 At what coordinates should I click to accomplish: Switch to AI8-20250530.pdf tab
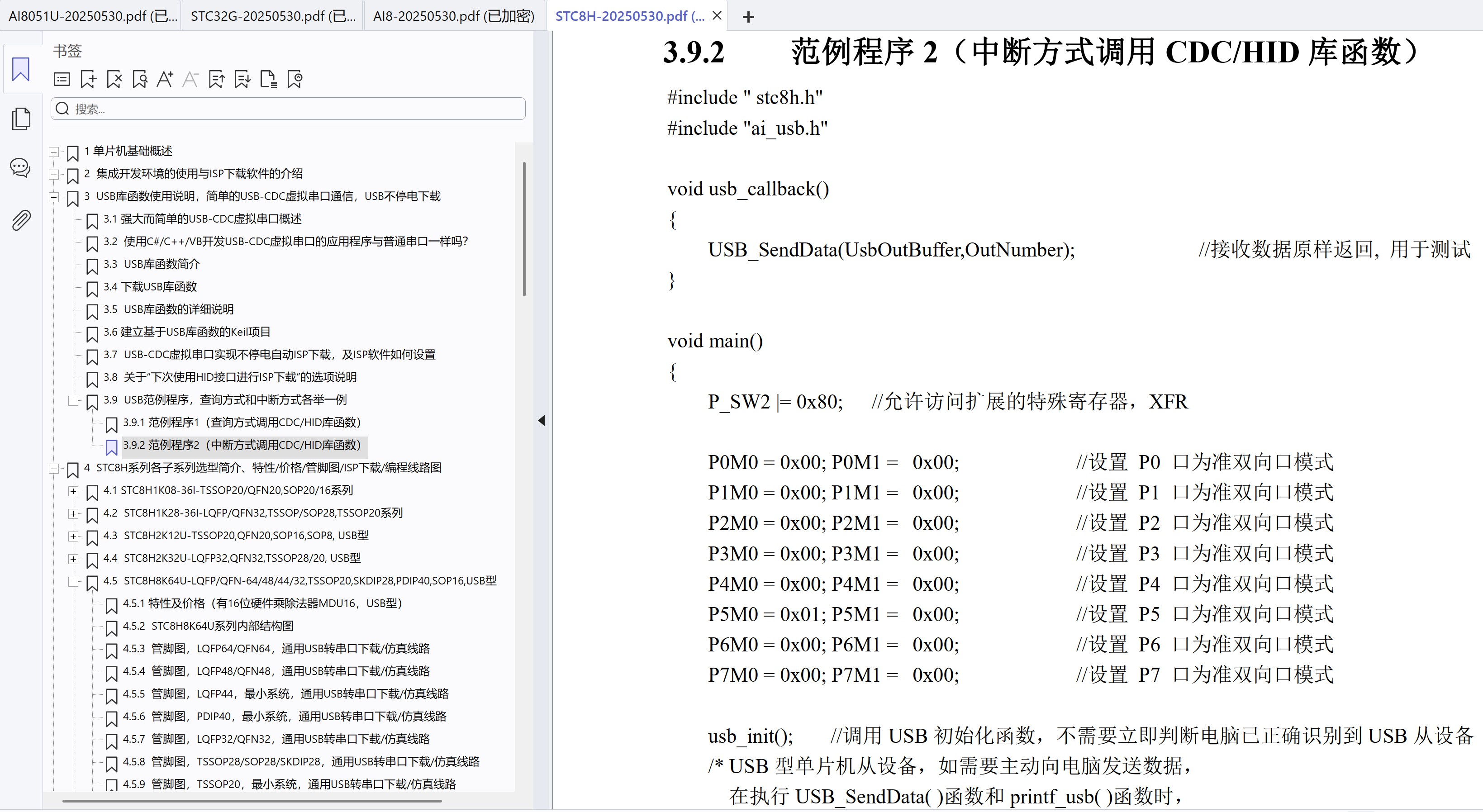(454, 16)
